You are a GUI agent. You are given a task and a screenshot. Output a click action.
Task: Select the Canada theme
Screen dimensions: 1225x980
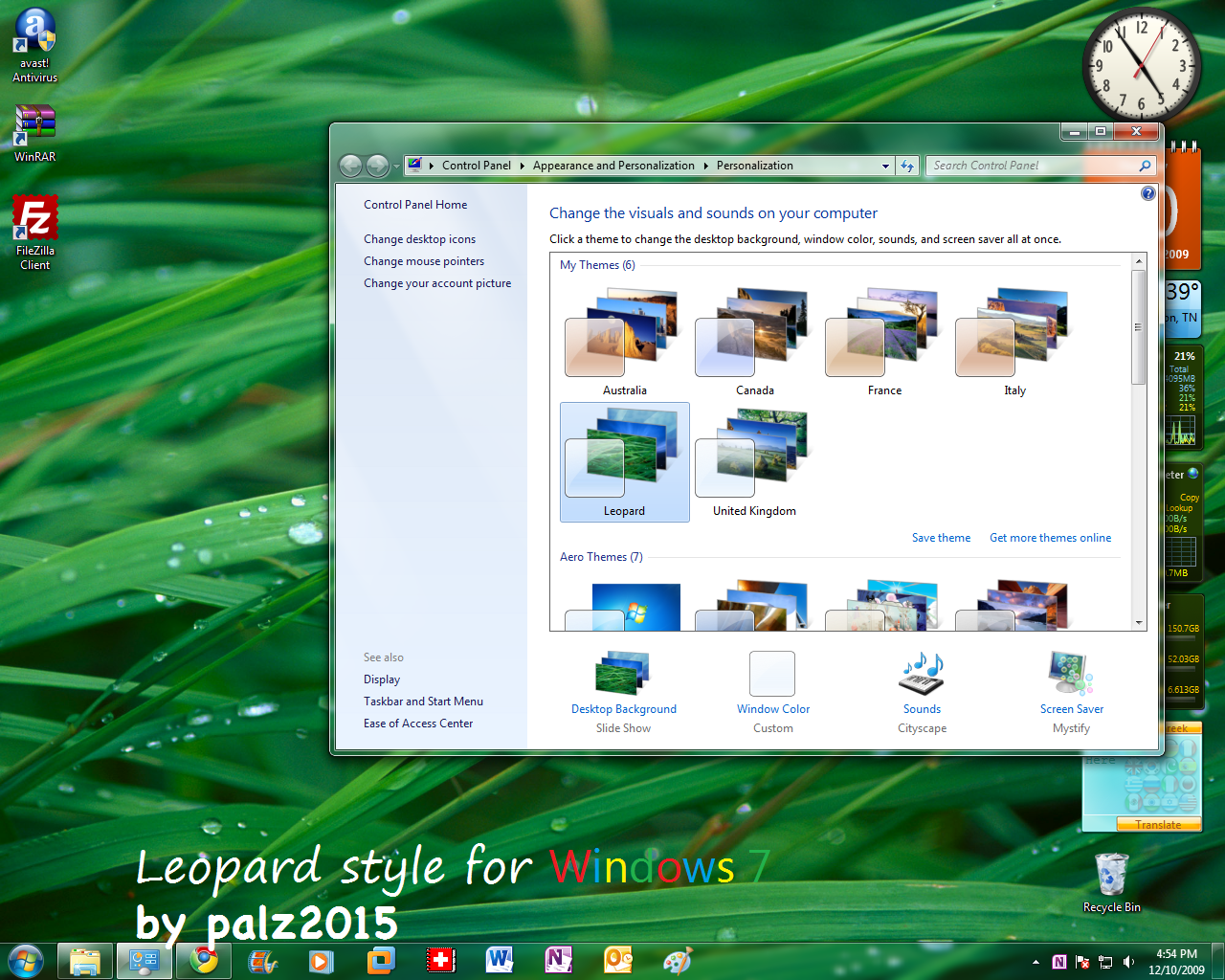(x=755, y=340)
